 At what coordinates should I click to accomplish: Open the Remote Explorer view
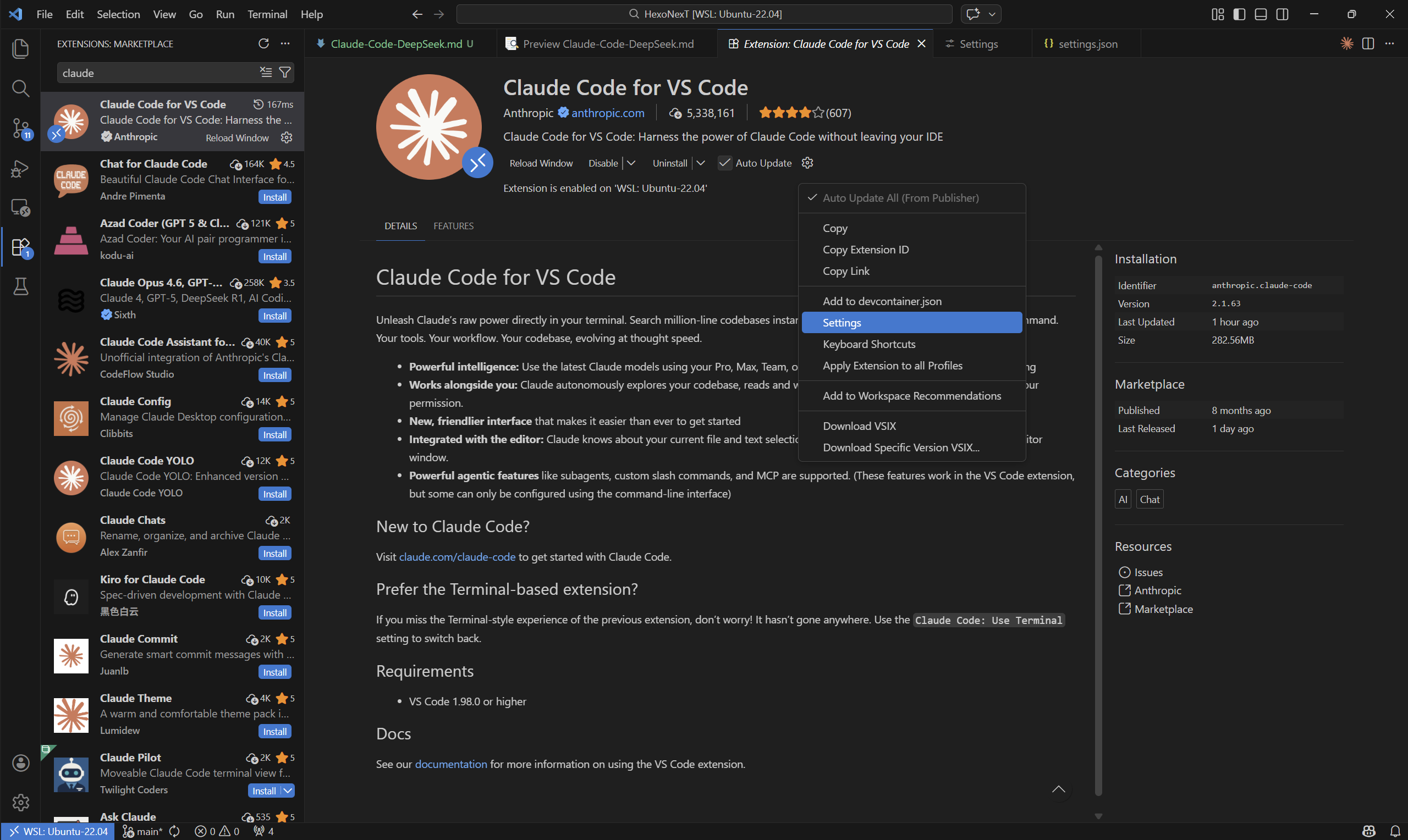[20, 208]
